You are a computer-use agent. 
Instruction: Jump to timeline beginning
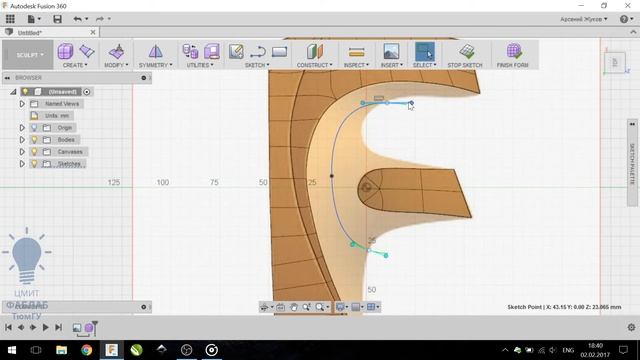point(8,327)
